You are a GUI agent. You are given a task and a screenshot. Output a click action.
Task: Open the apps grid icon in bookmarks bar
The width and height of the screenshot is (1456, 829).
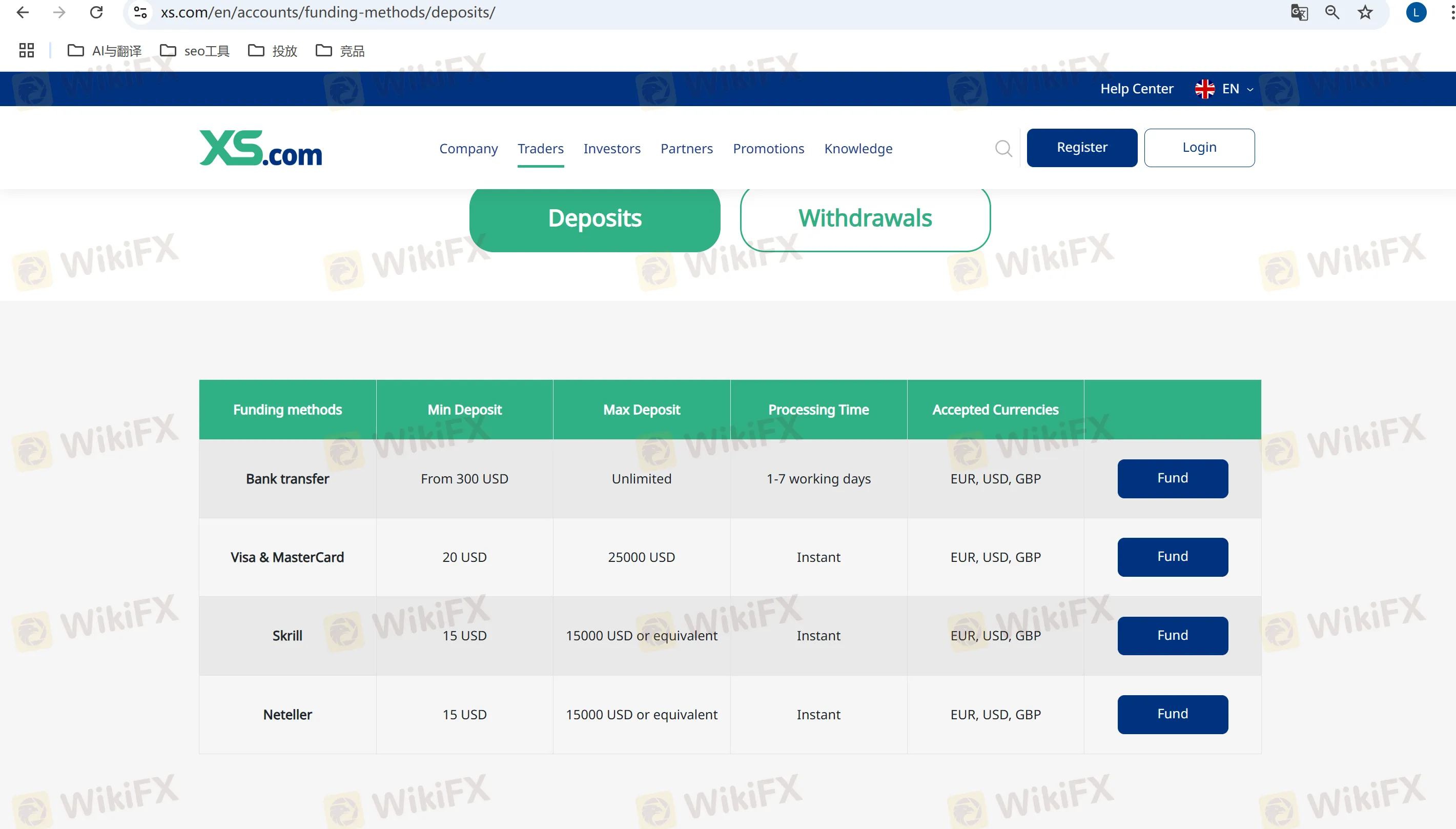pyautogui.click(x=26, y=51)
